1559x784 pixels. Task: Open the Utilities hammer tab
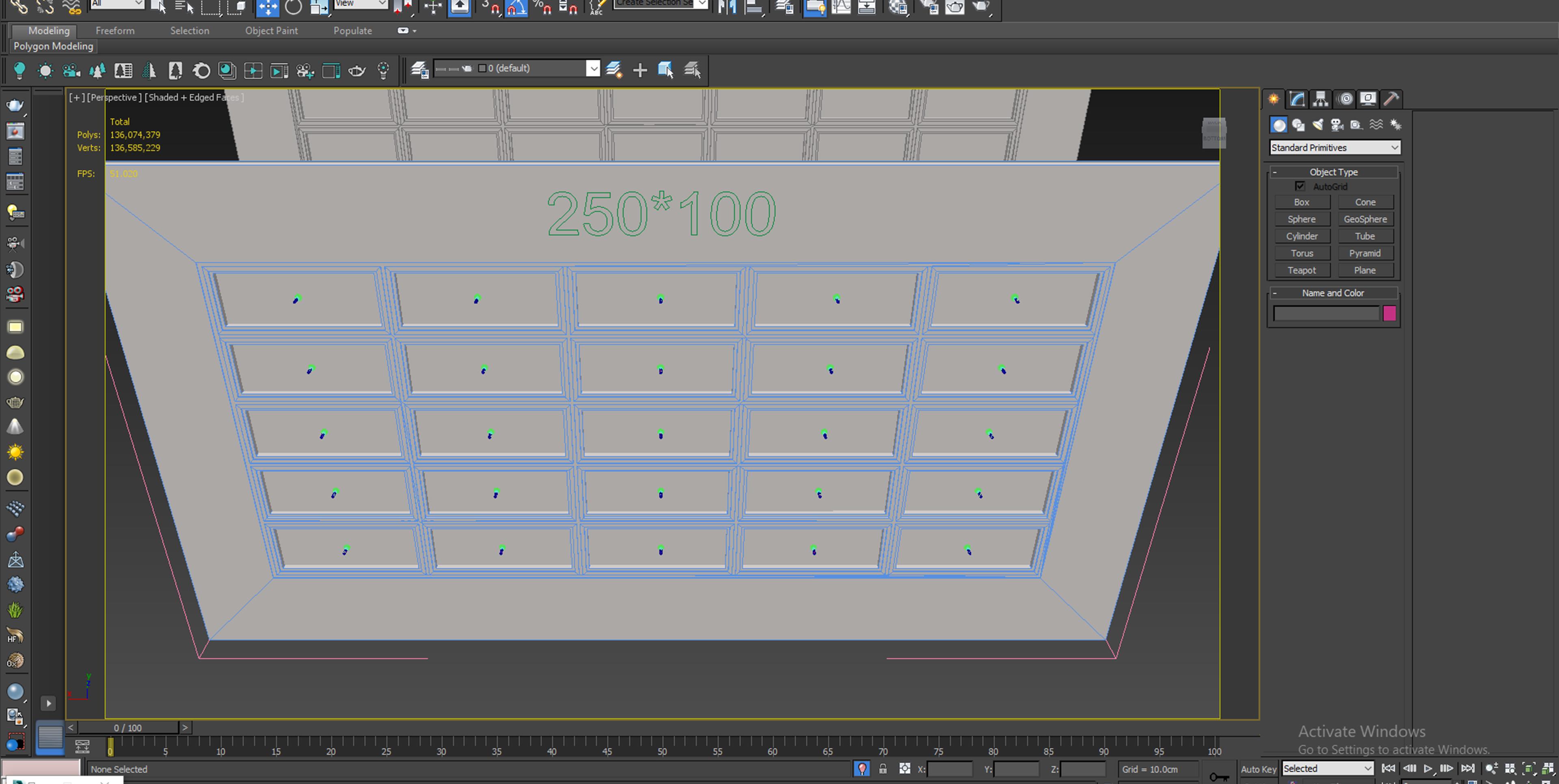pyautogui.click(x=1391, y=99)
